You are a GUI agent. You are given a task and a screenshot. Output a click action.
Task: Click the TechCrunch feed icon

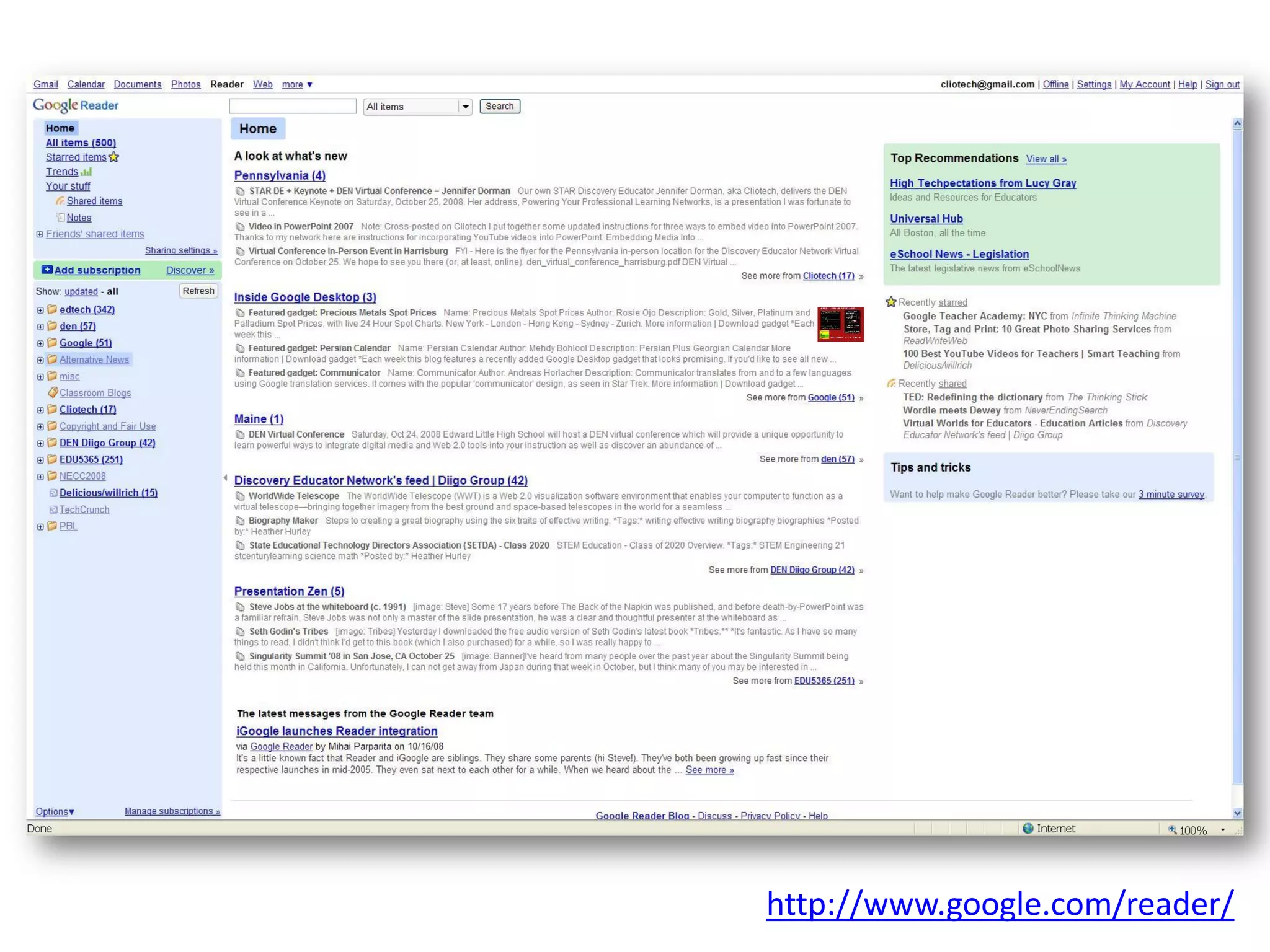click(x=53, y=509)
